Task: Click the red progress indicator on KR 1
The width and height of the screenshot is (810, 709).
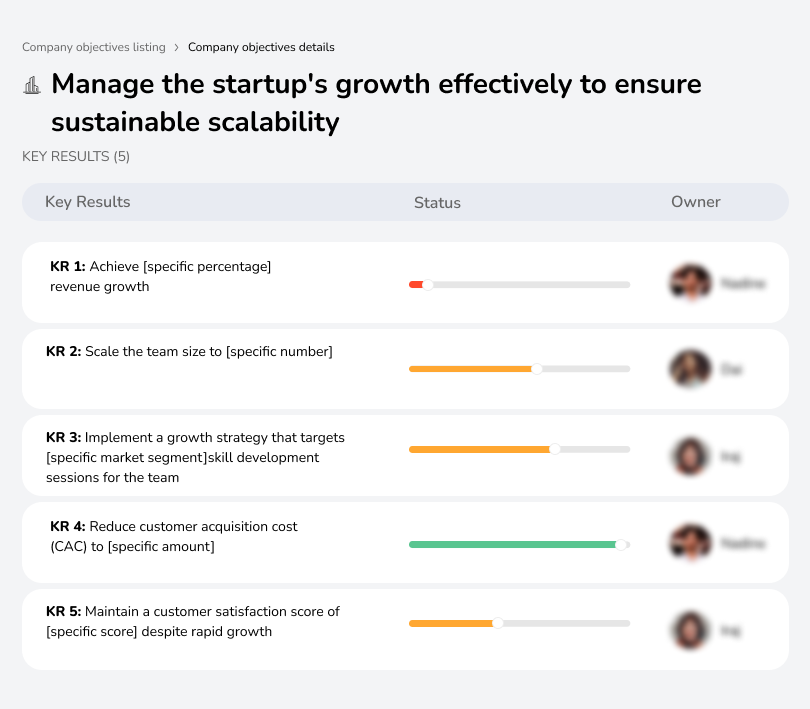Action: click(417, 284)
